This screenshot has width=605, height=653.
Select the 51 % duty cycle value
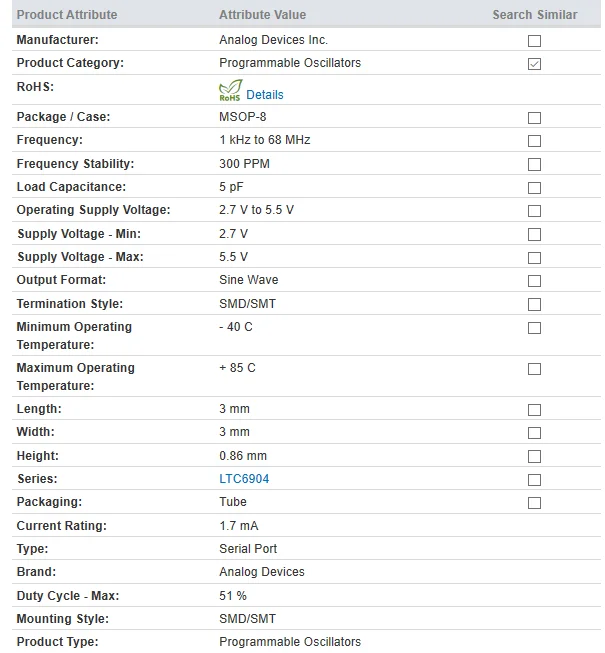[233, 596]
